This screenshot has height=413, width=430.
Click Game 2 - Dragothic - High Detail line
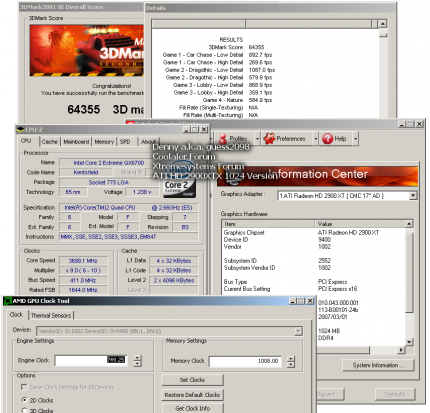[219, 77]
